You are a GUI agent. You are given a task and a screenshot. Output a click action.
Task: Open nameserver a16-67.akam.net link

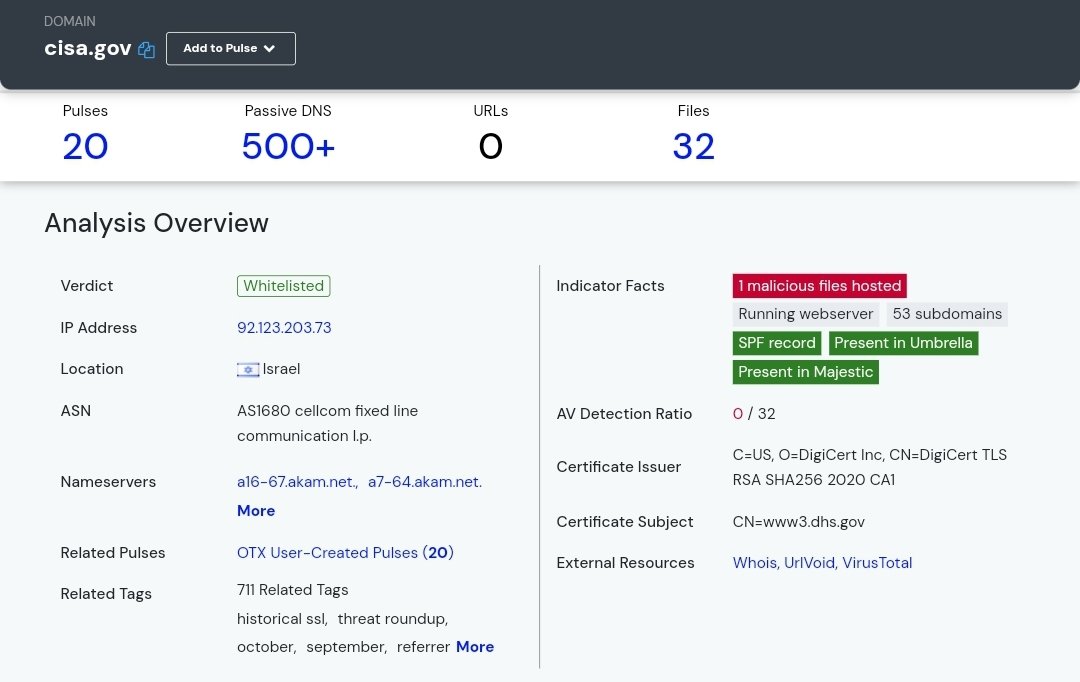pos(297,482)
